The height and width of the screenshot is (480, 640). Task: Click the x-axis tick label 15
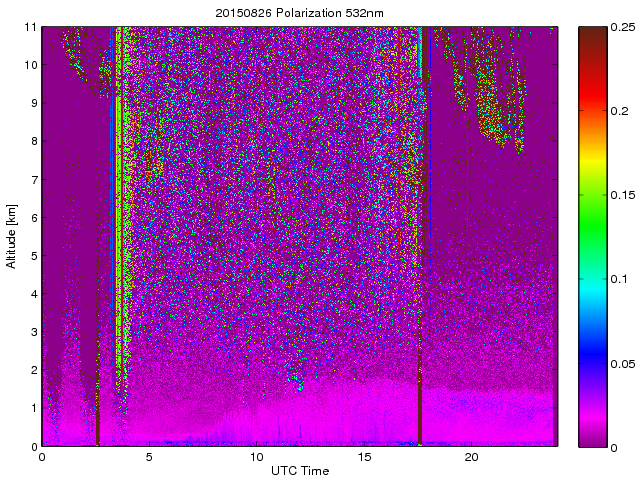click(x=364, y=457)
